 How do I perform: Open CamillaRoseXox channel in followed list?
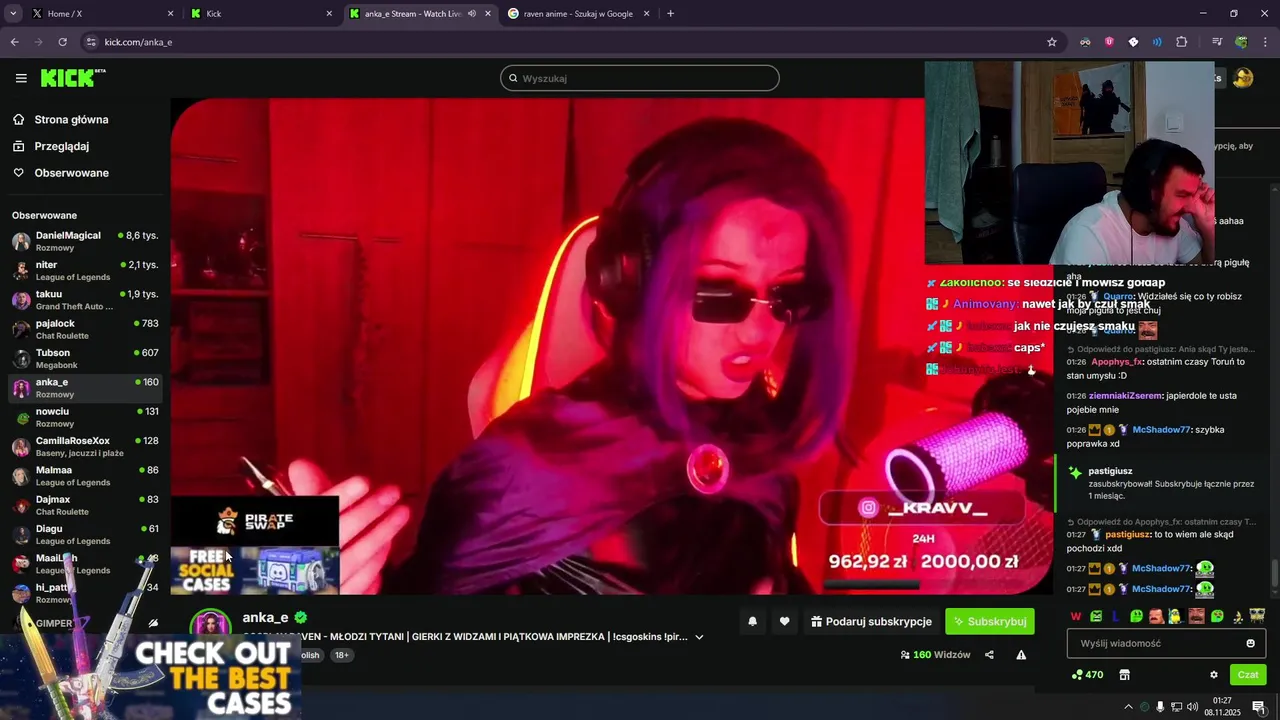click(x=84, y=446)
